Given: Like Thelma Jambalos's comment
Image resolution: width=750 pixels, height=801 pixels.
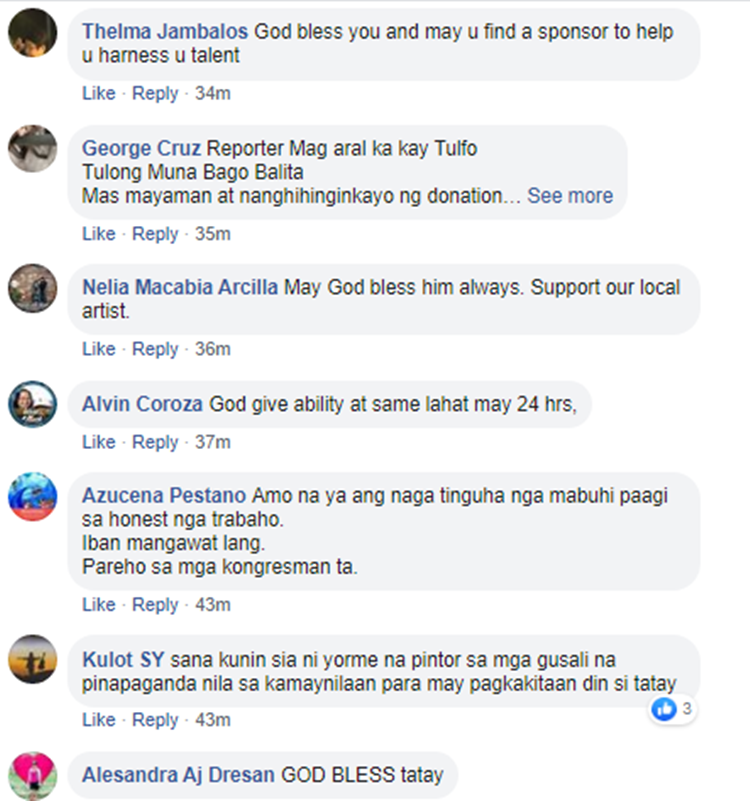Looking at the screenshot, I should [x=99, y=93].
